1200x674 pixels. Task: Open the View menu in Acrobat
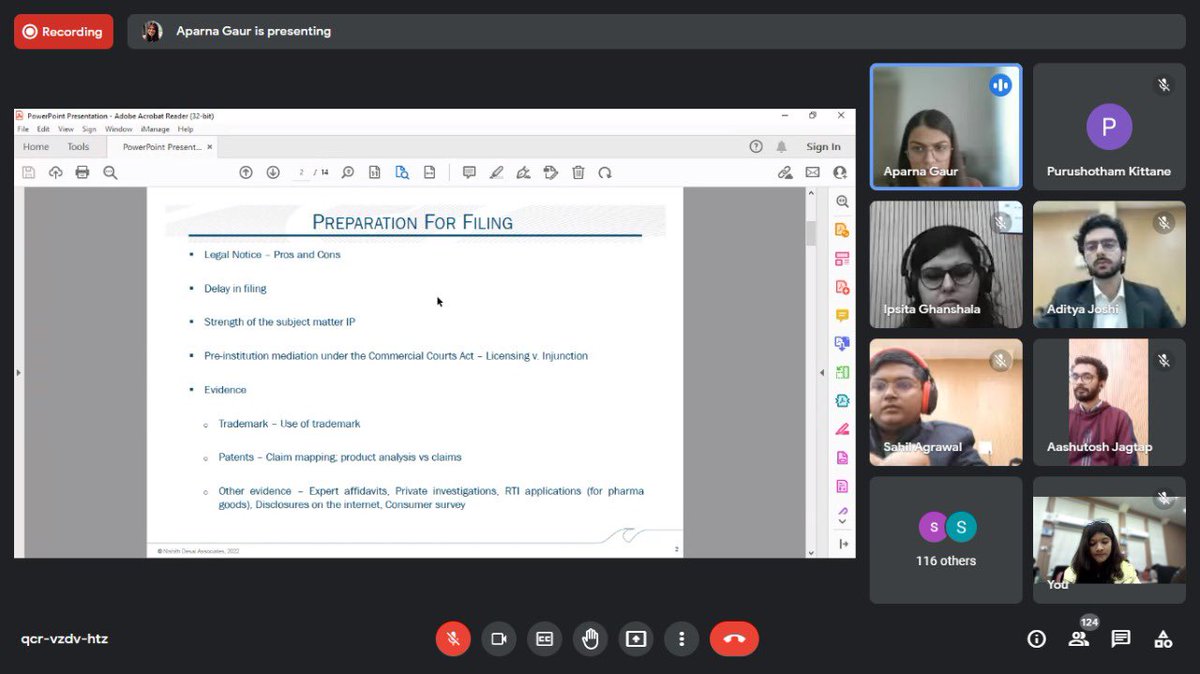tap(66, 129)
